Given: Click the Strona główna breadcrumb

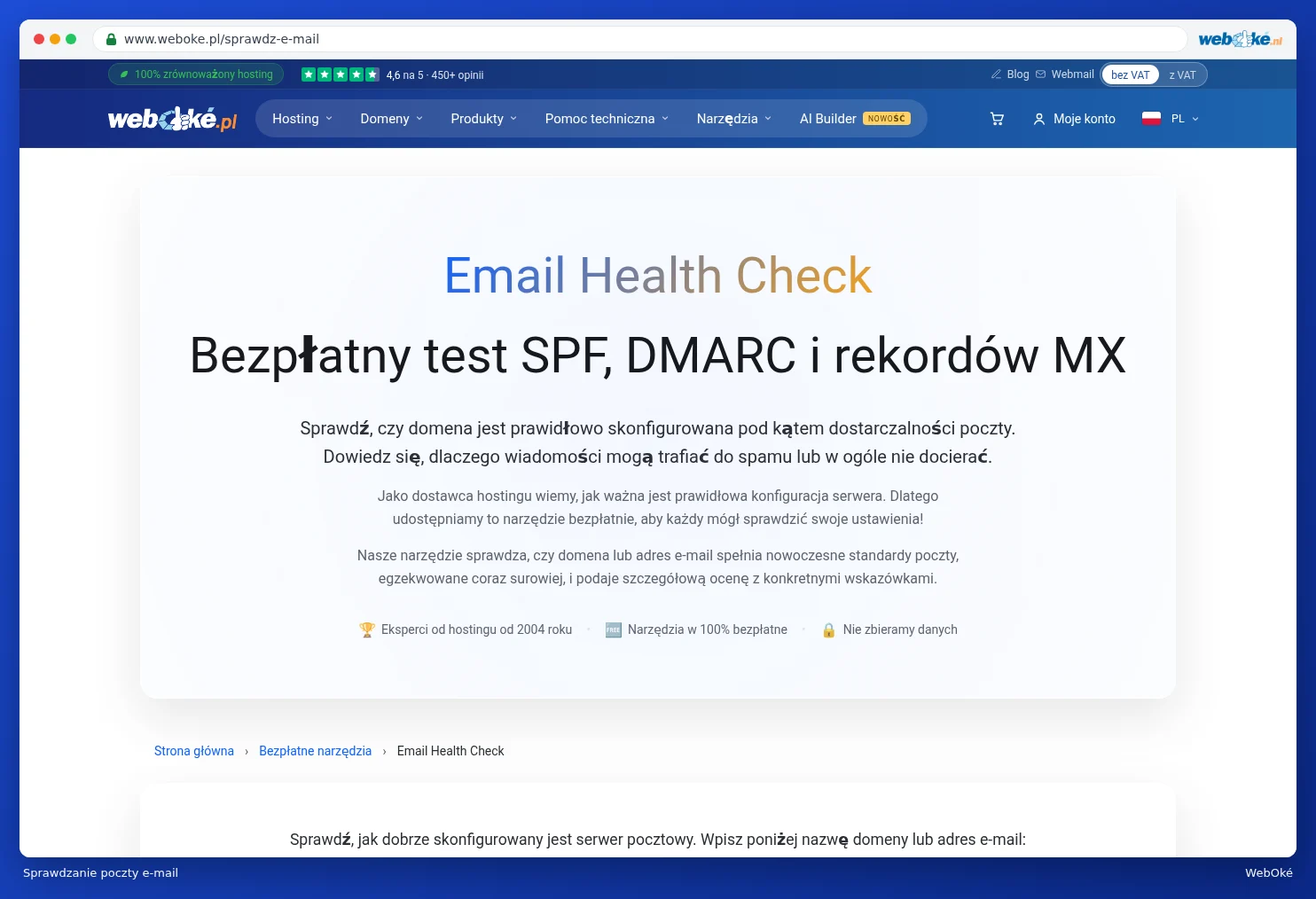Looking at the screenshot, I should (194, 751).
